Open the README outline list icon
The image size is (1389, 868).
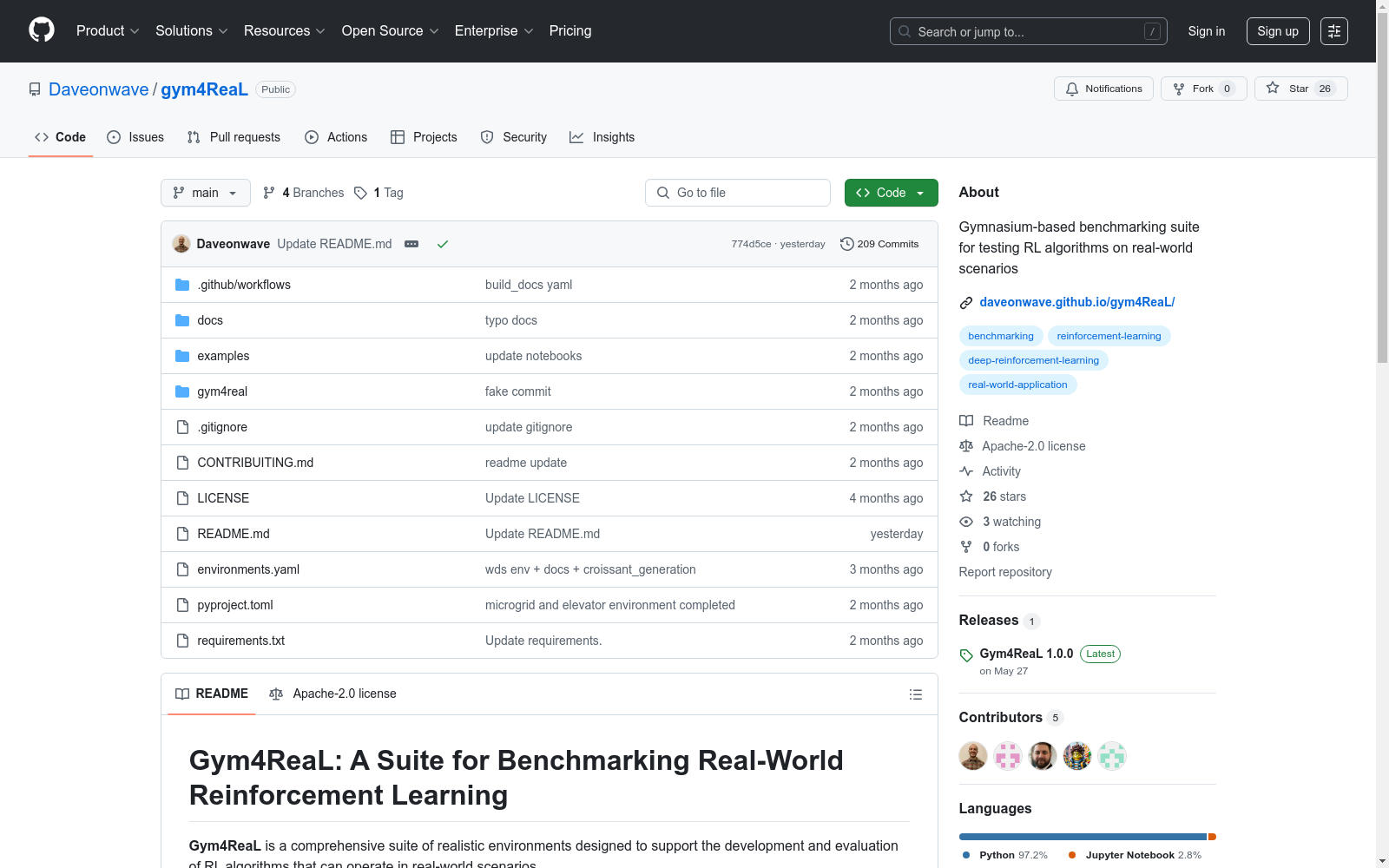(916, 694)
